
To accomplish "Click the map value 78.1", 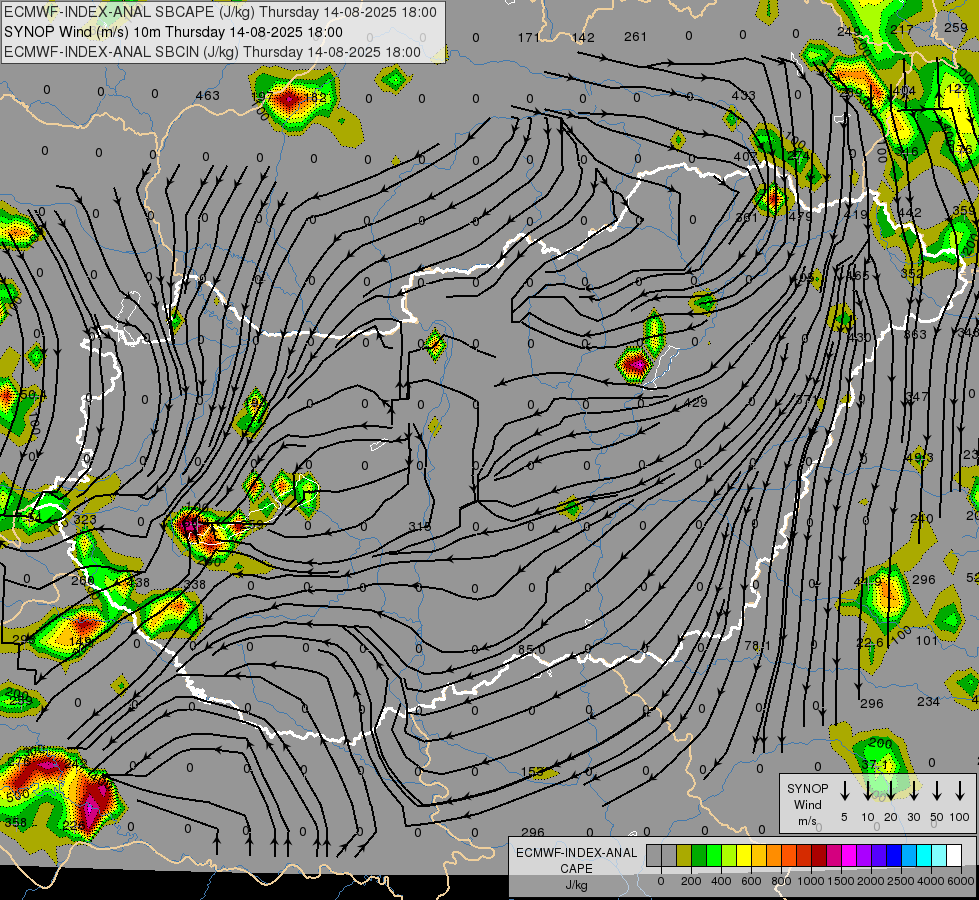I will point(757,646).
